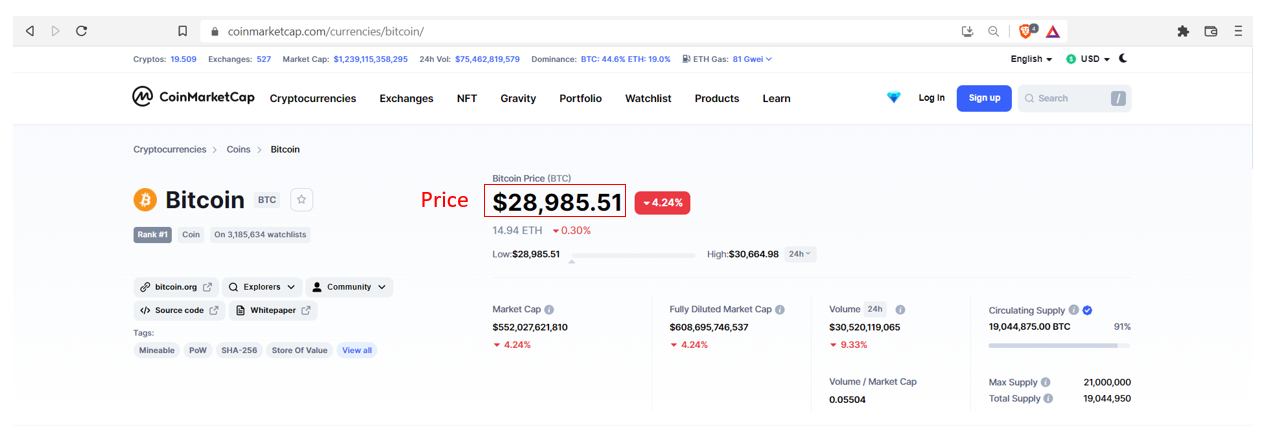
Task: Open the bitcoin.org website link
Action: (176, 287)
